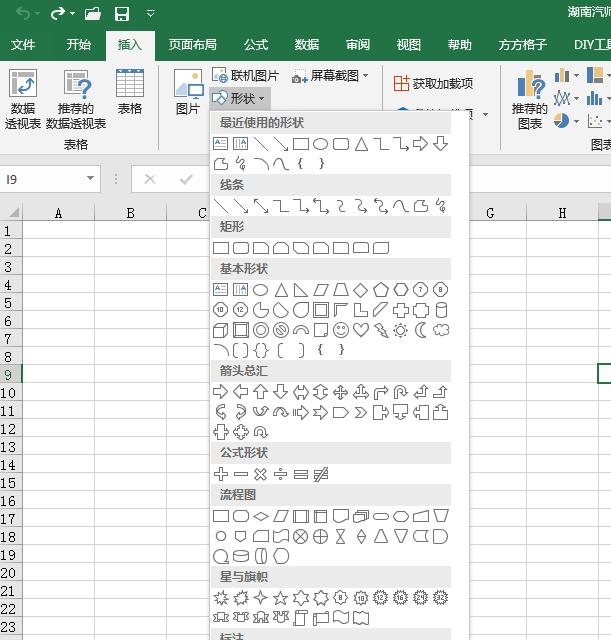
Task: Click the Name Box showing I9
Action: pos(44,179)
